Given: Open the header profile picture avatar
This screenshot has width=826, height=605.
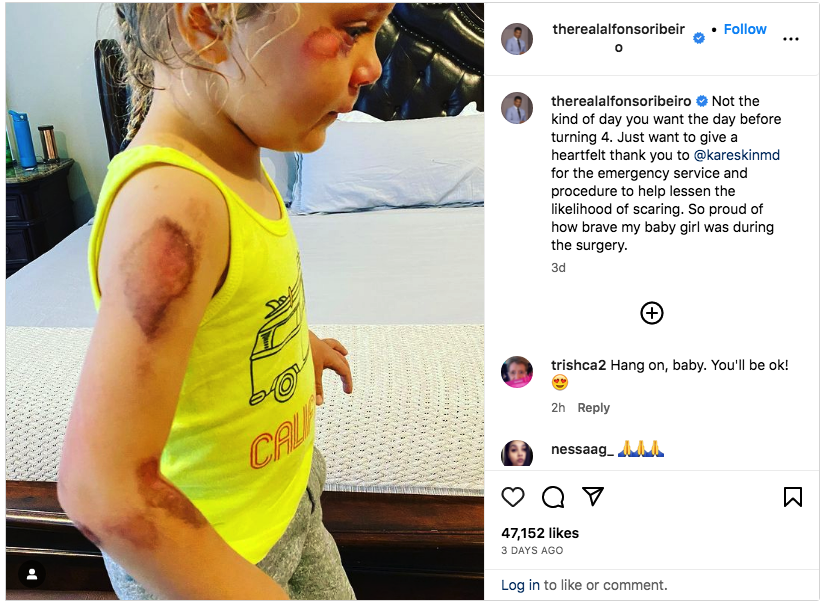Looking at the screenshot, I should (517, 39).
